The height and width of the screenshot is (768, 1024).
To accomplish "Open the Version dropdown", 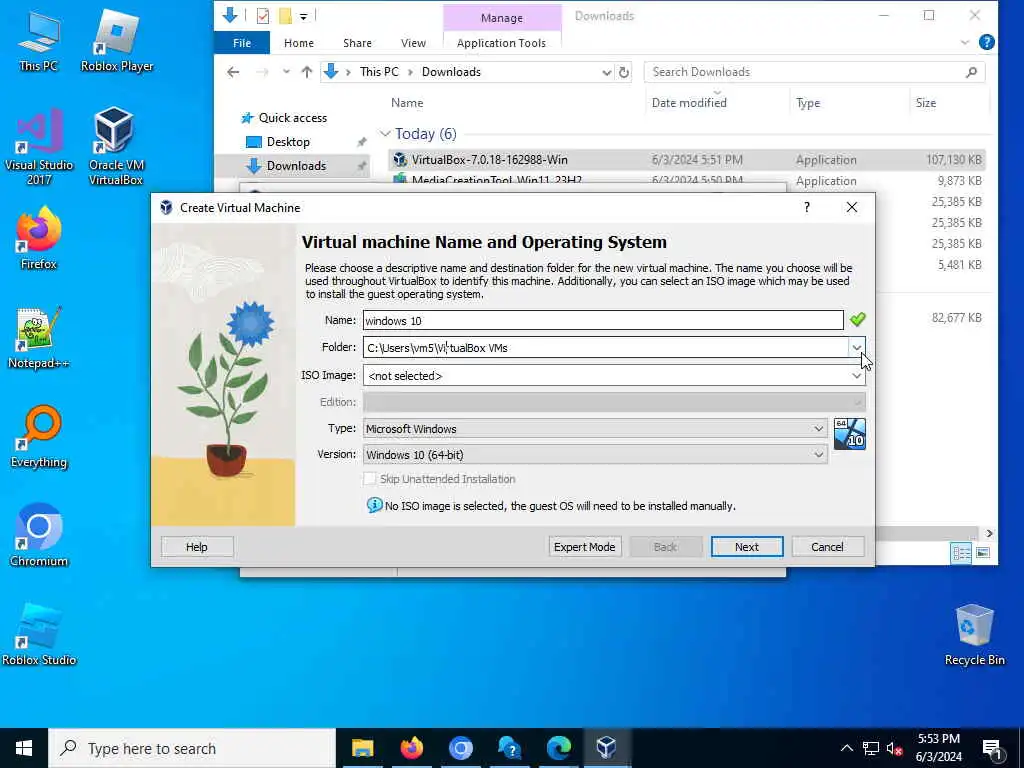I will pyautogui.click(x=818, y=455).
